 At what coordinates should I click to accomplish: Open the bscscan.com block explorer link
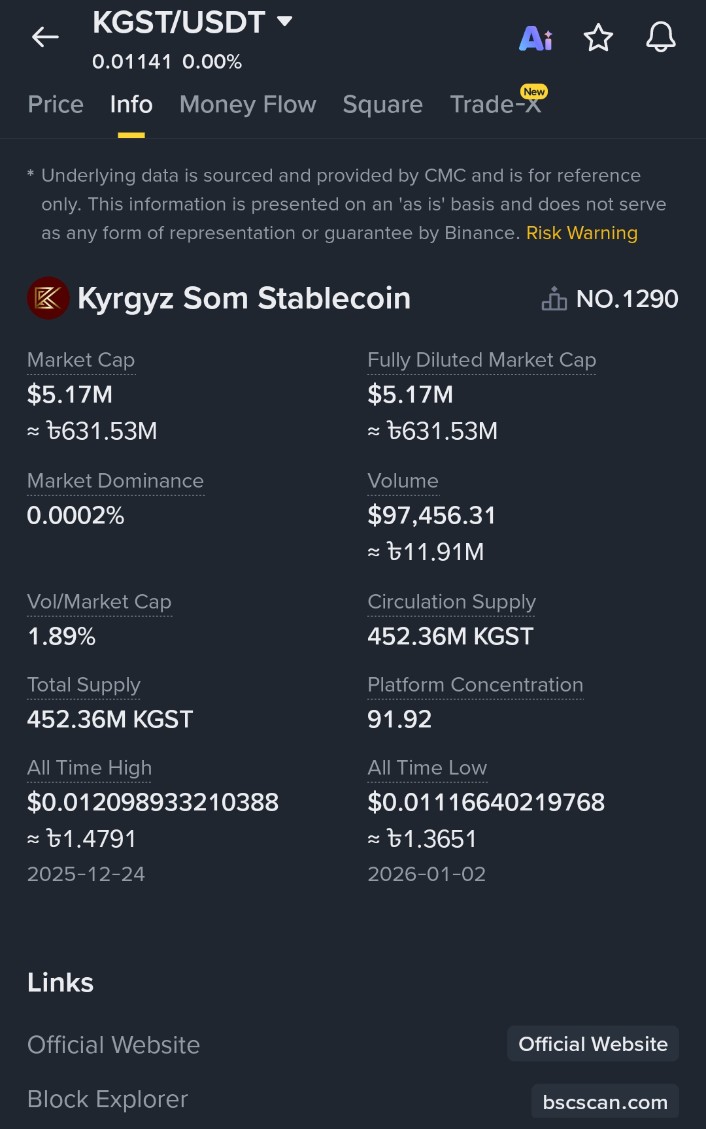(x=605, y=1102)
